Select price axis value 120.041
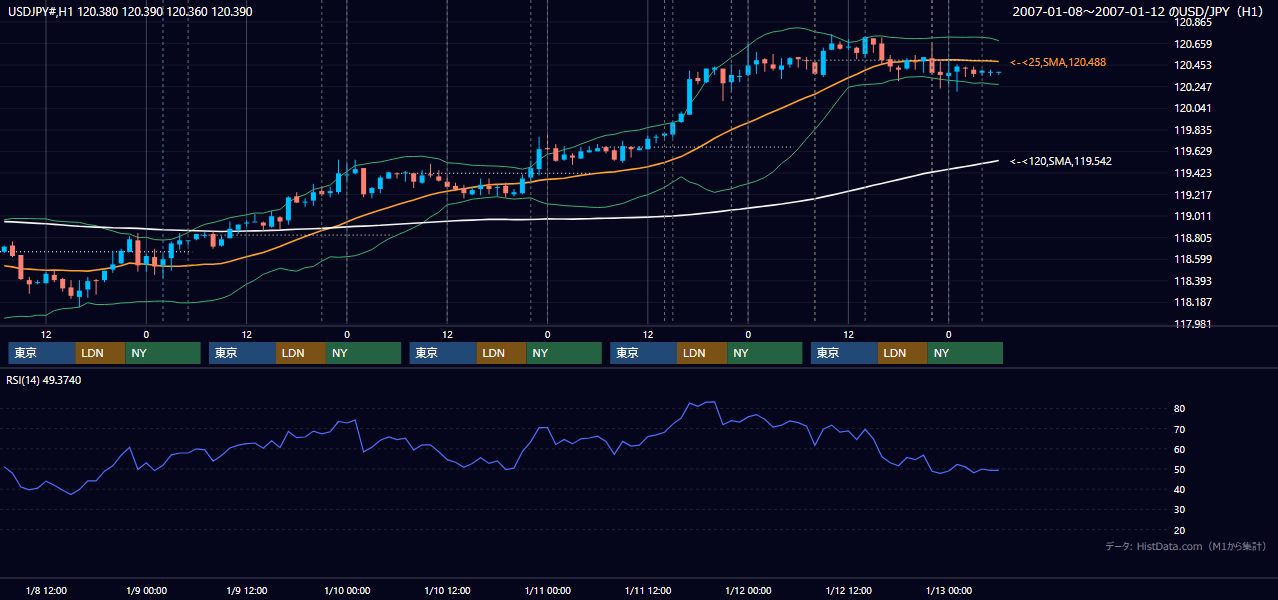Image resolution: width=1278 pixels, height=600 pixels. (x=1194, y=109)
